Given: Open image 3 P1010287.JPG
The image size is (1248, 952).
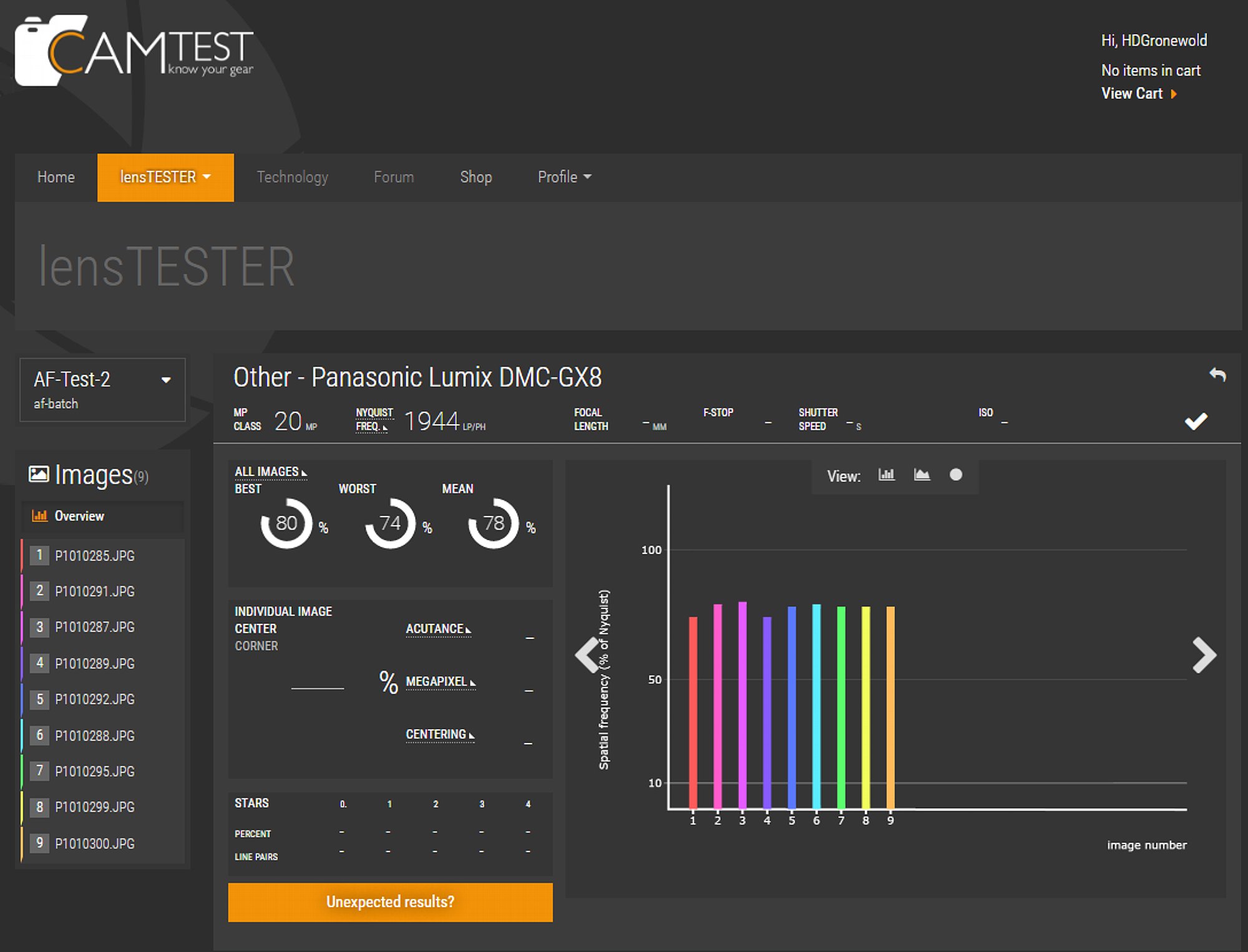Looking at the screenshot, I should (x=102, y=628).
